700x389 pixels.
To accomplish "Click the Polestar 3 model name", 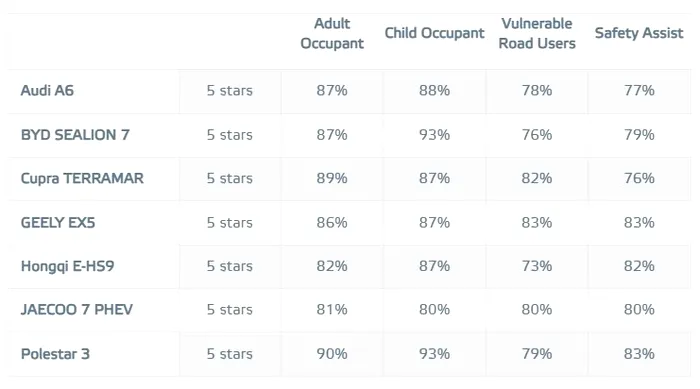I will click(55, 354).
